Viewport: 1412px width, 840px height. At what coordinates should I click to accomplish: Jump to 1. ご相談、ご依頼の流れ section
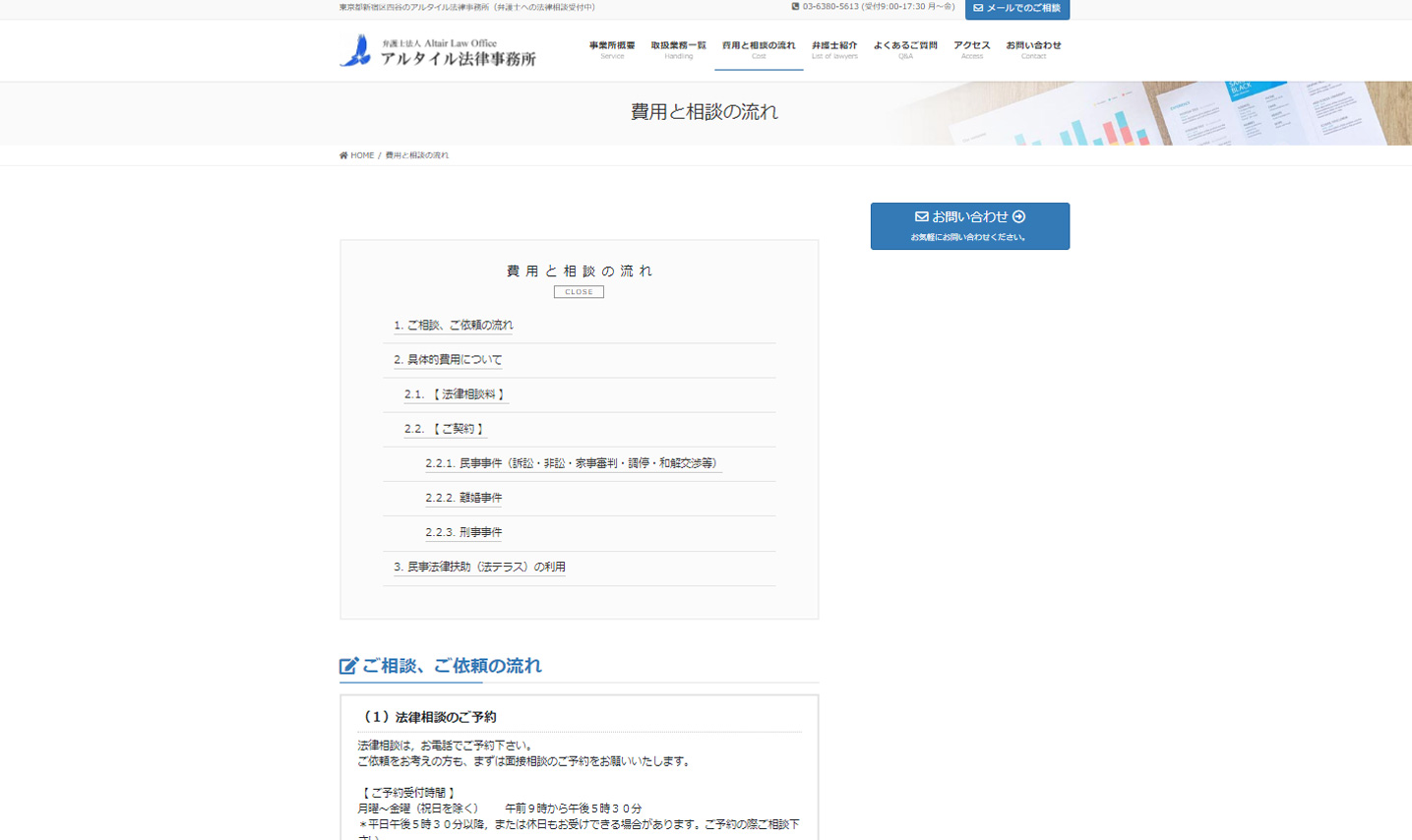[453, 326]
